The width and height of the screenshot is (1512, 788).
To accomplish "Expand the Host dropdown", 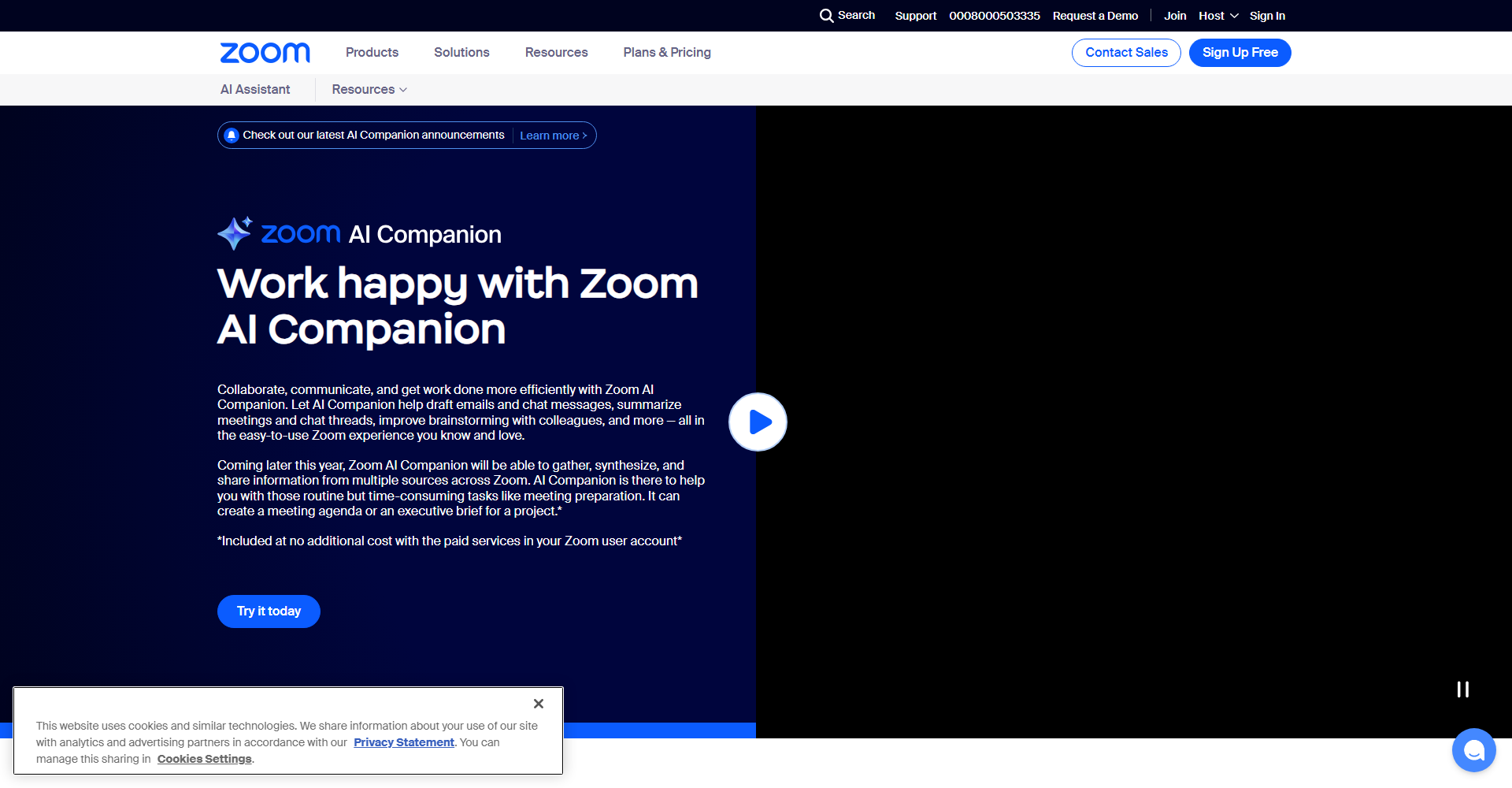I will tap(1217, 15).
